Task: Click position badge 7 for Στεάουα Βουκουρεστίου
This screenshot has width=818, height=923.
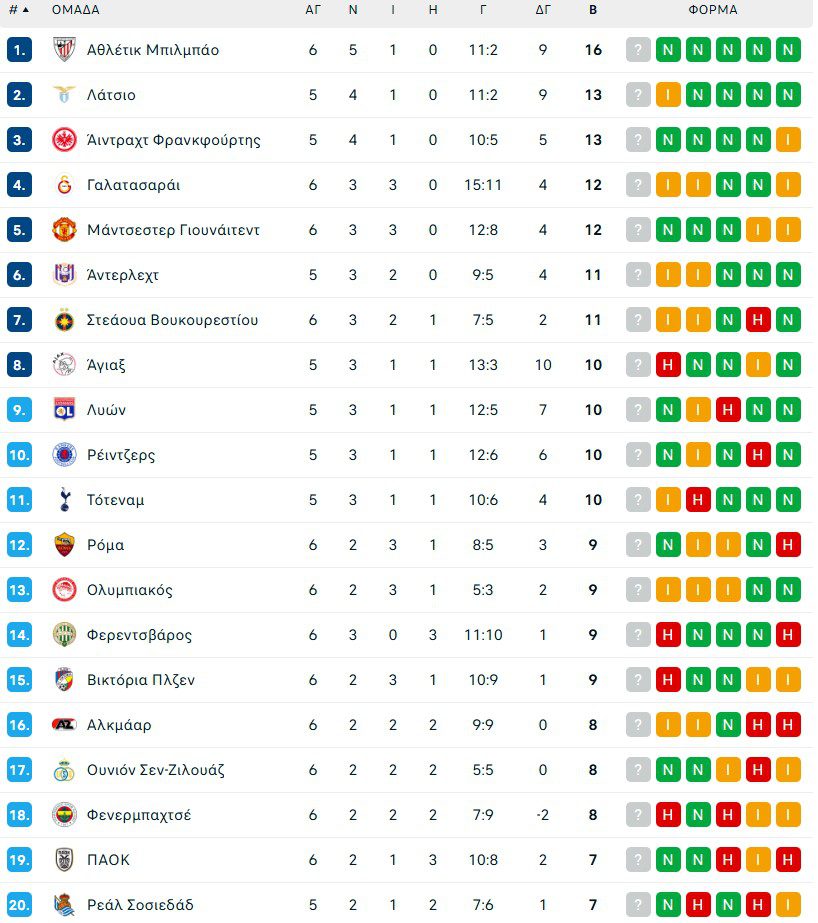Action: 20,320
